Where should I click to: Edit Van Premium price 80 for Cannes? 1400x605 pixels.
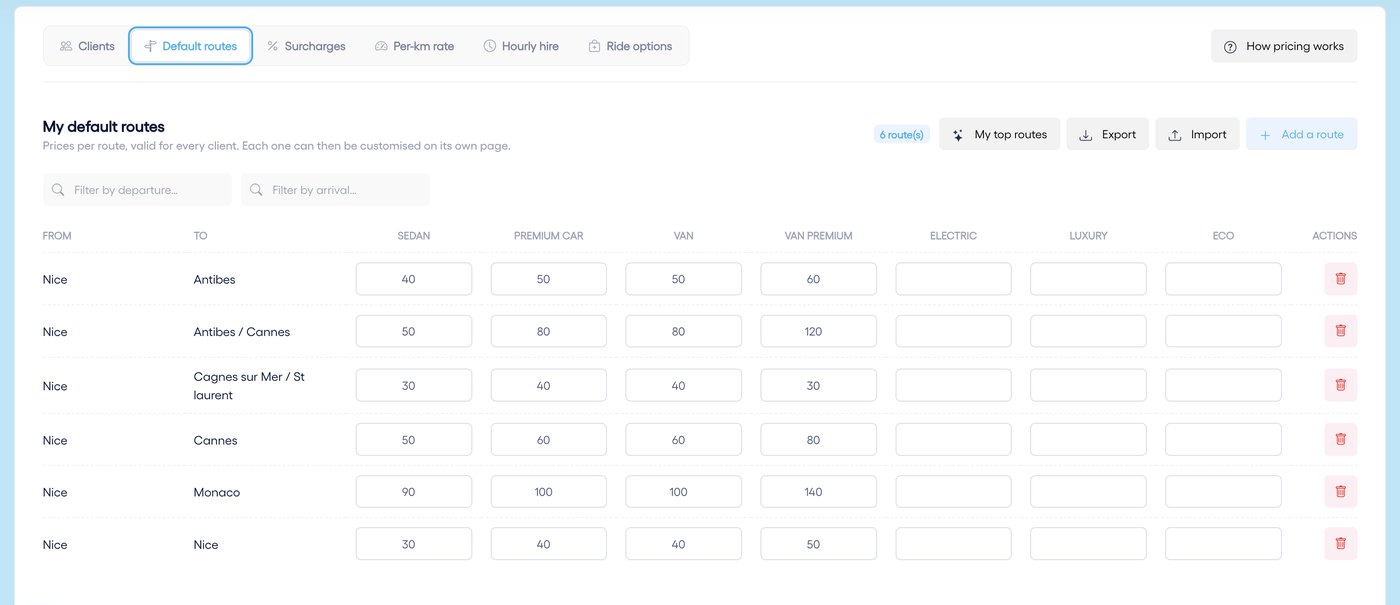818,439
